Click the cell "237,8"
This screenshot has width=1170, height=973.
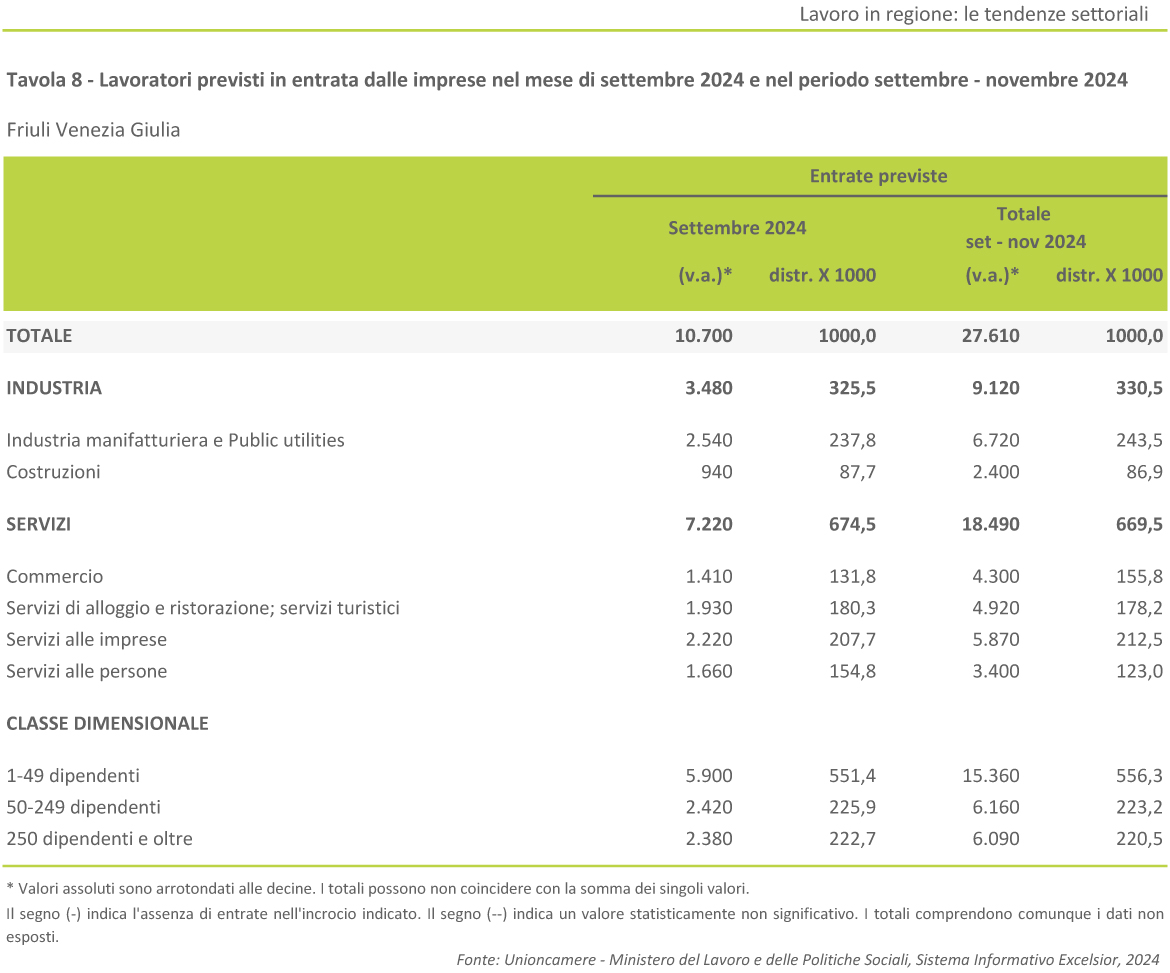coord(852,440)
